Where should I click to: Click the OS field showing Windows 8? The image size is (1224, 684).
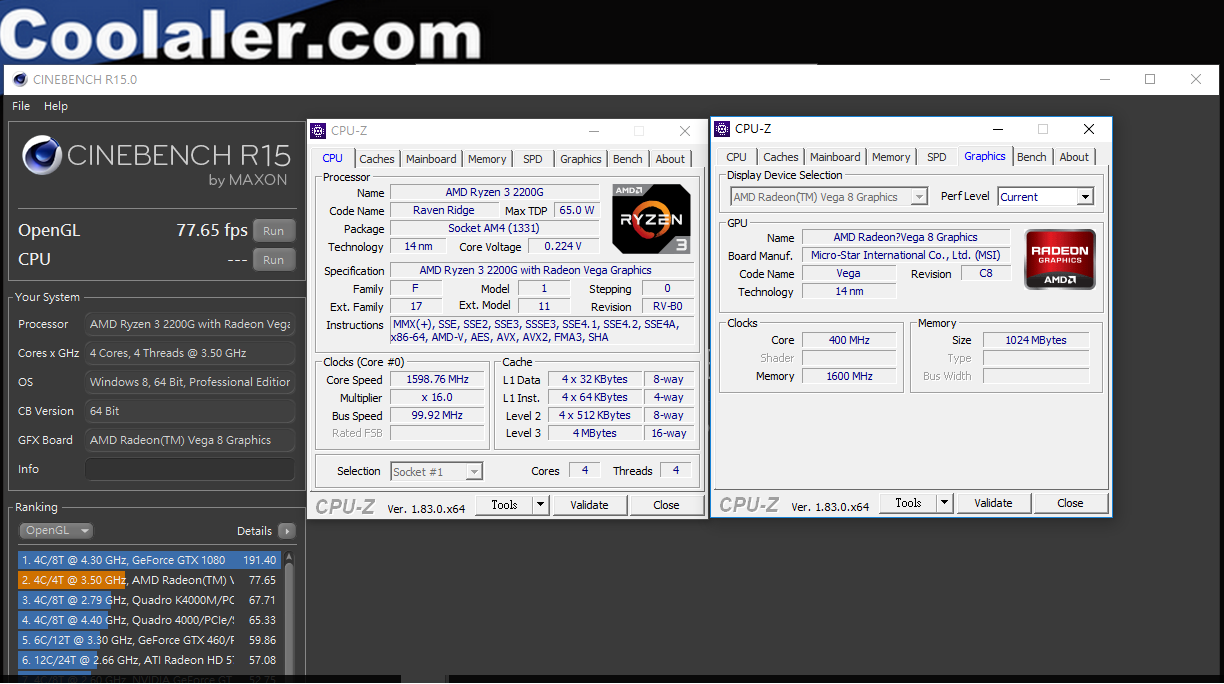click(x=189, y=382)
